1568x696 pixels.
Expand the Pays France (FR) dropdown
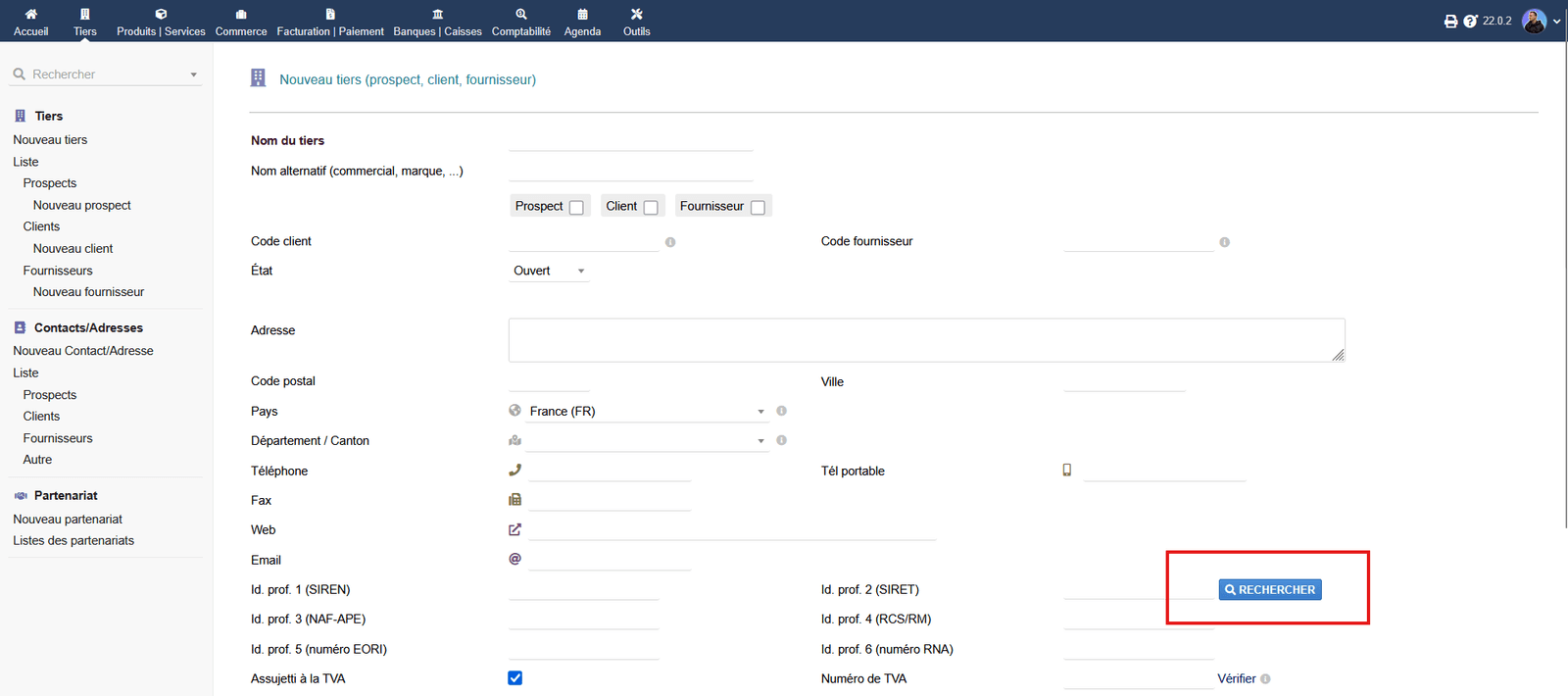click(x=648, y=411)
